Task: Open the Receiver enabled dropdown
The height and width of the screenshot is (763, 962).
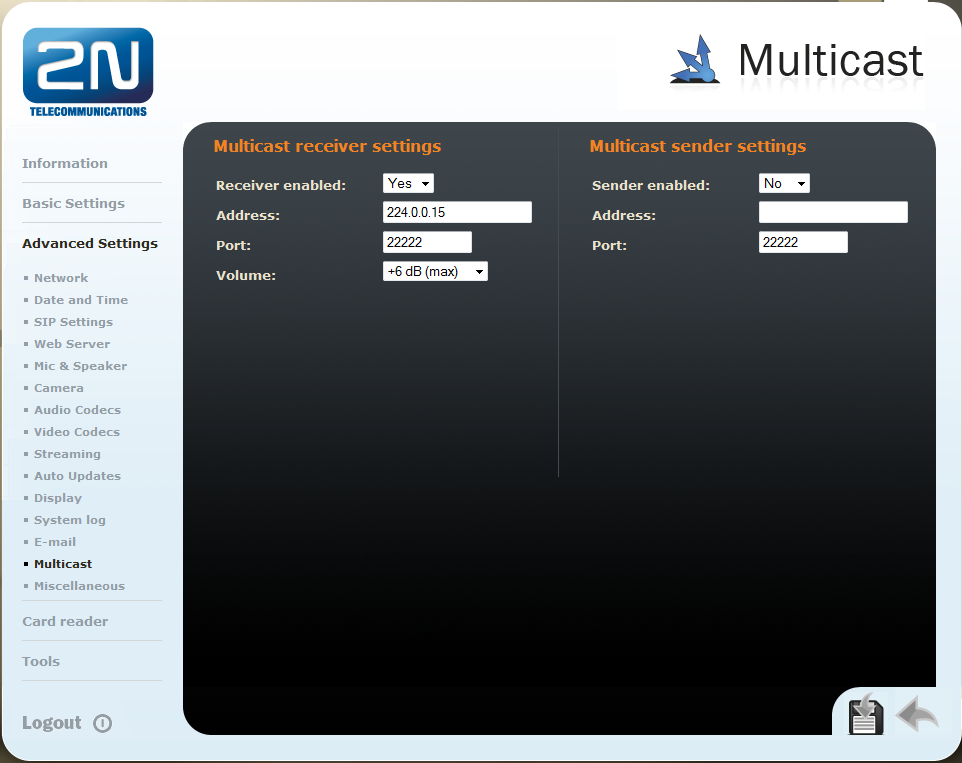Action: pos(408,184)
